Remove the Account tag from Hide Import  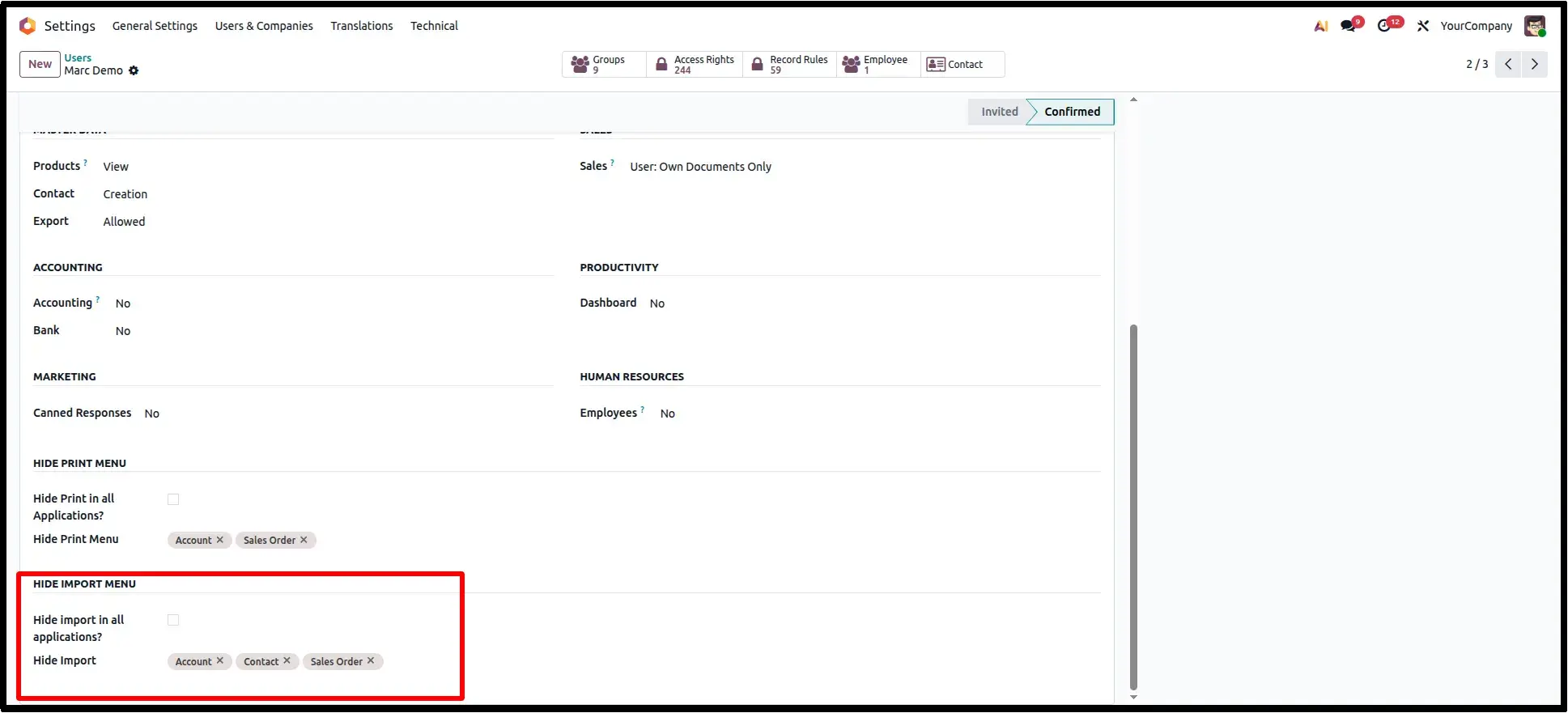coord(219,660)
